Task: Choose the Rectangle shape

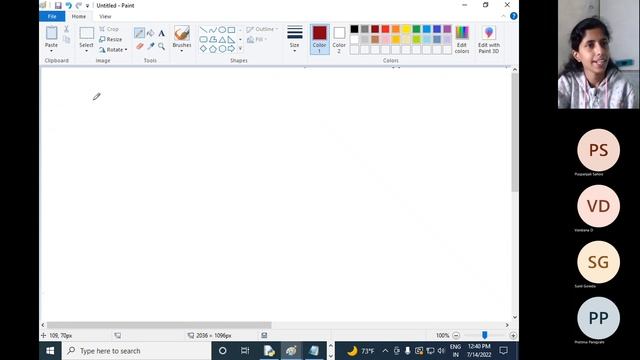Action: (231, 30)
